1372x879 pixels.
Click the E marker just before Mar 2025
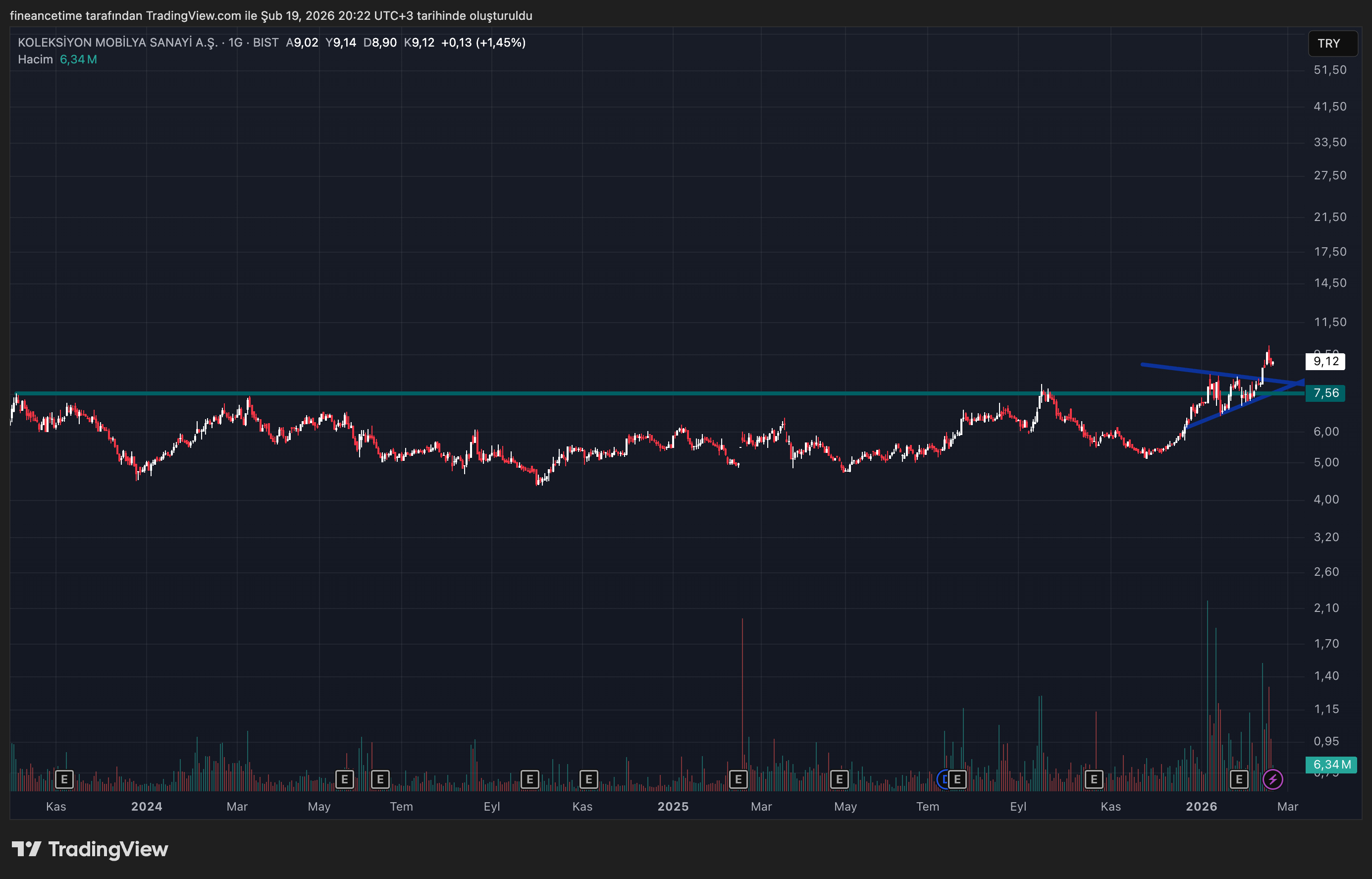738,779
